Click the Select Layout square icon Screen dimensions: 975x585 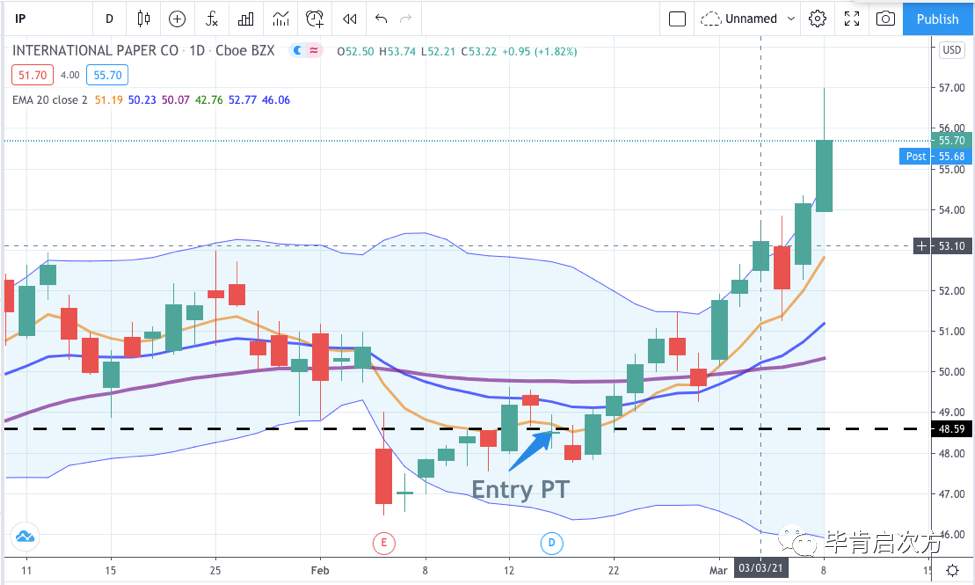[x=677, y=19]
